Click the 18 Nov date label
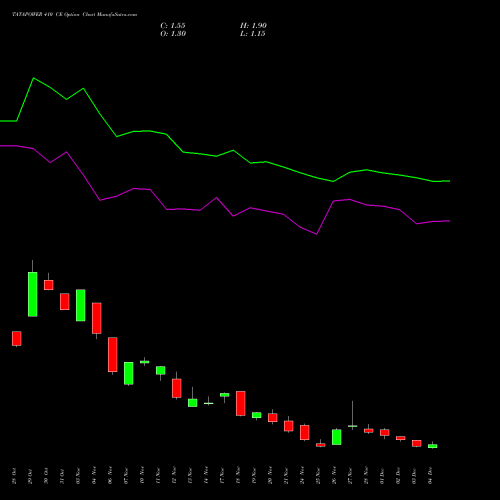 point(238,476)
